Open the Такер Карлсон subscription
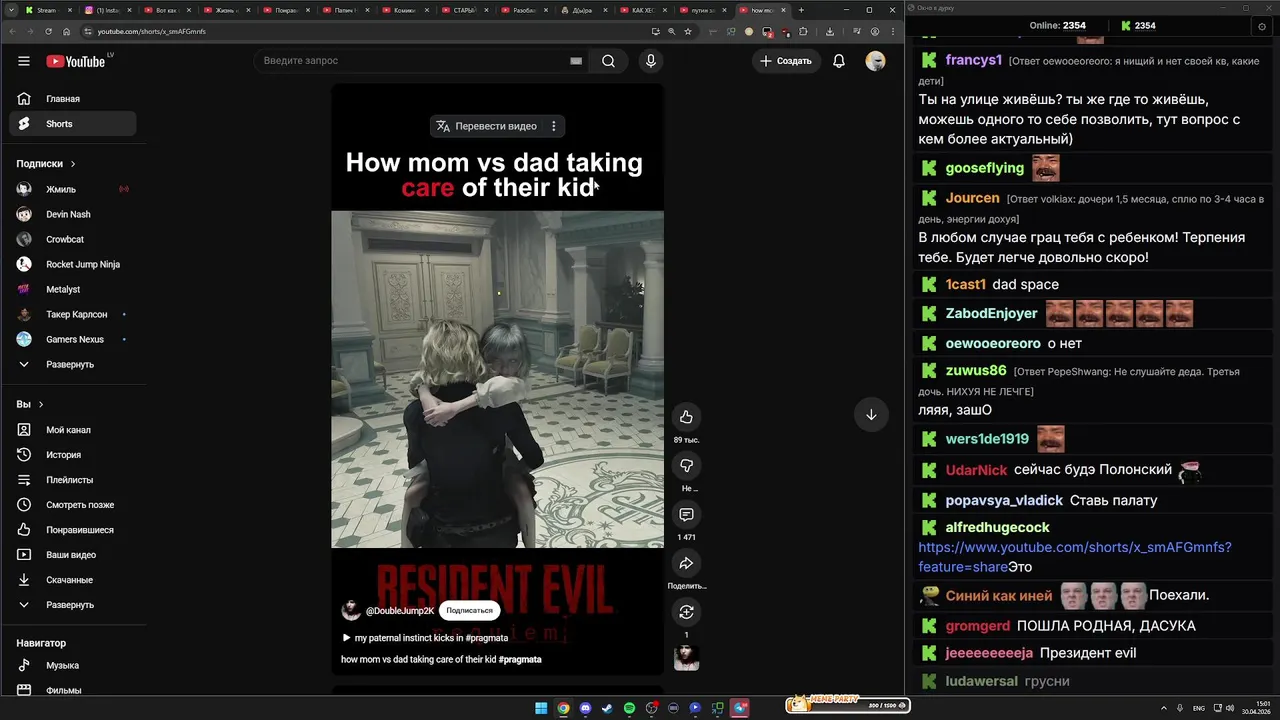This screenshot has width=1280, height=720. (73, 314)
